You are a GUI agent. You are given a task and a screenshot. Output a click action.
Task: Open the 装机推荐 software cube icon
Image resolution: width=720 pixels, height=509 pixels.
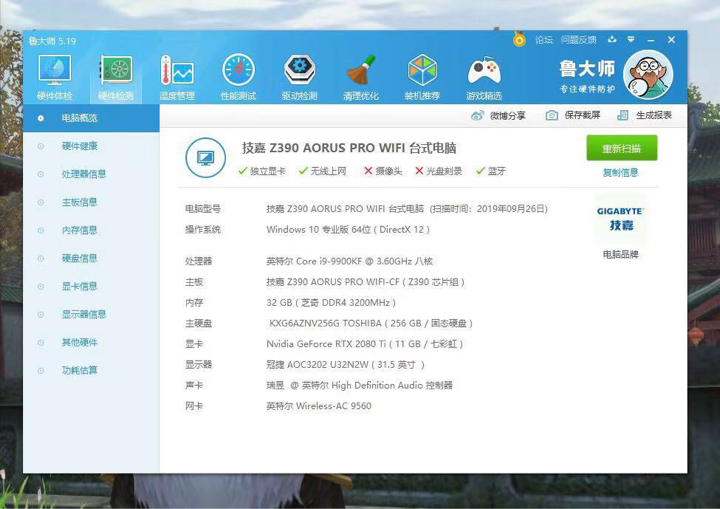point(422,77)
